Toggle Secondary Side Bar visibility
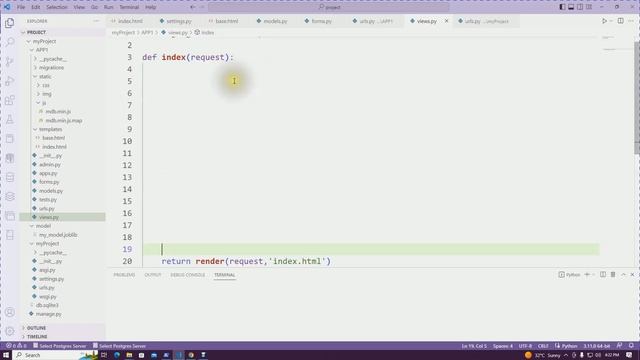This screenshot has height=360, width=640. pos(580,7)
